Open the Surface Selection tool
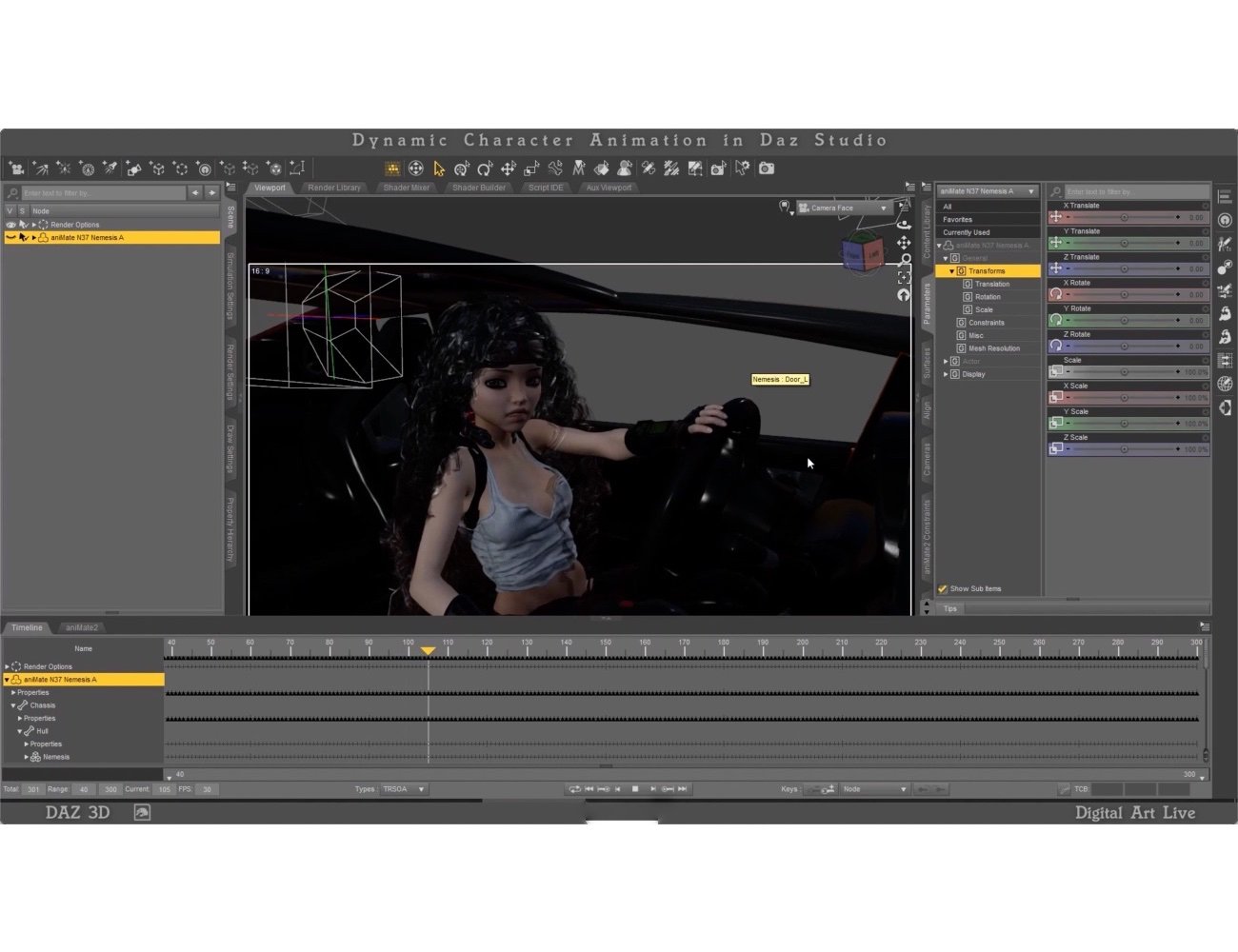Viewport: 1238px width, 952px height. point(600,168)
